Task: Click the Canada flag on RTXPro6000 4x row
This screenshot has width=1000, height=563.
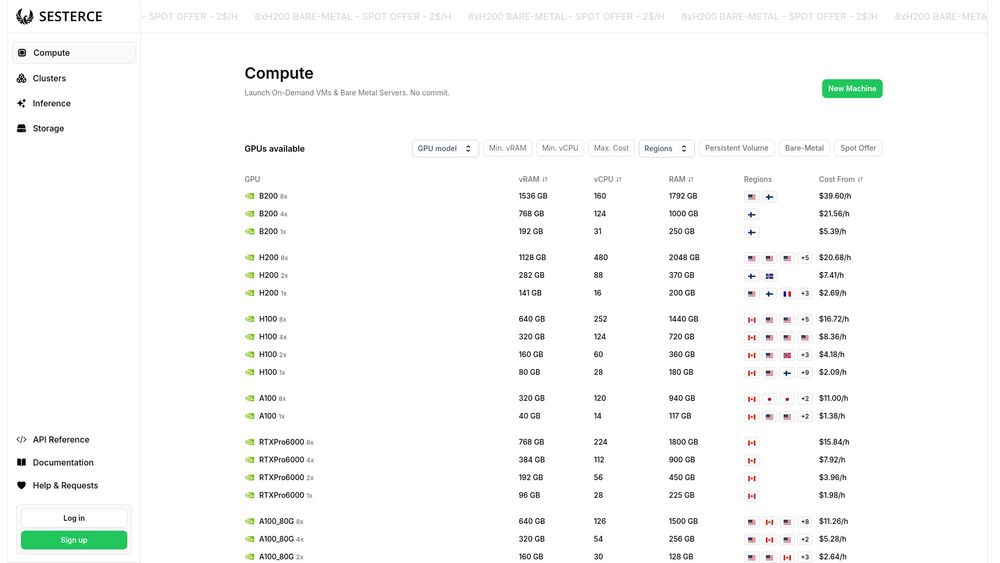Action: coord(752,460)
